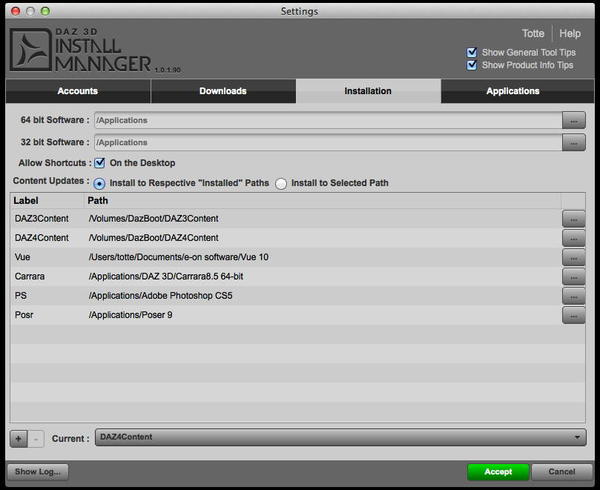The image size is (600, 490).
Task: Click the 32 bit Software path field
Action: pos(328,143)
